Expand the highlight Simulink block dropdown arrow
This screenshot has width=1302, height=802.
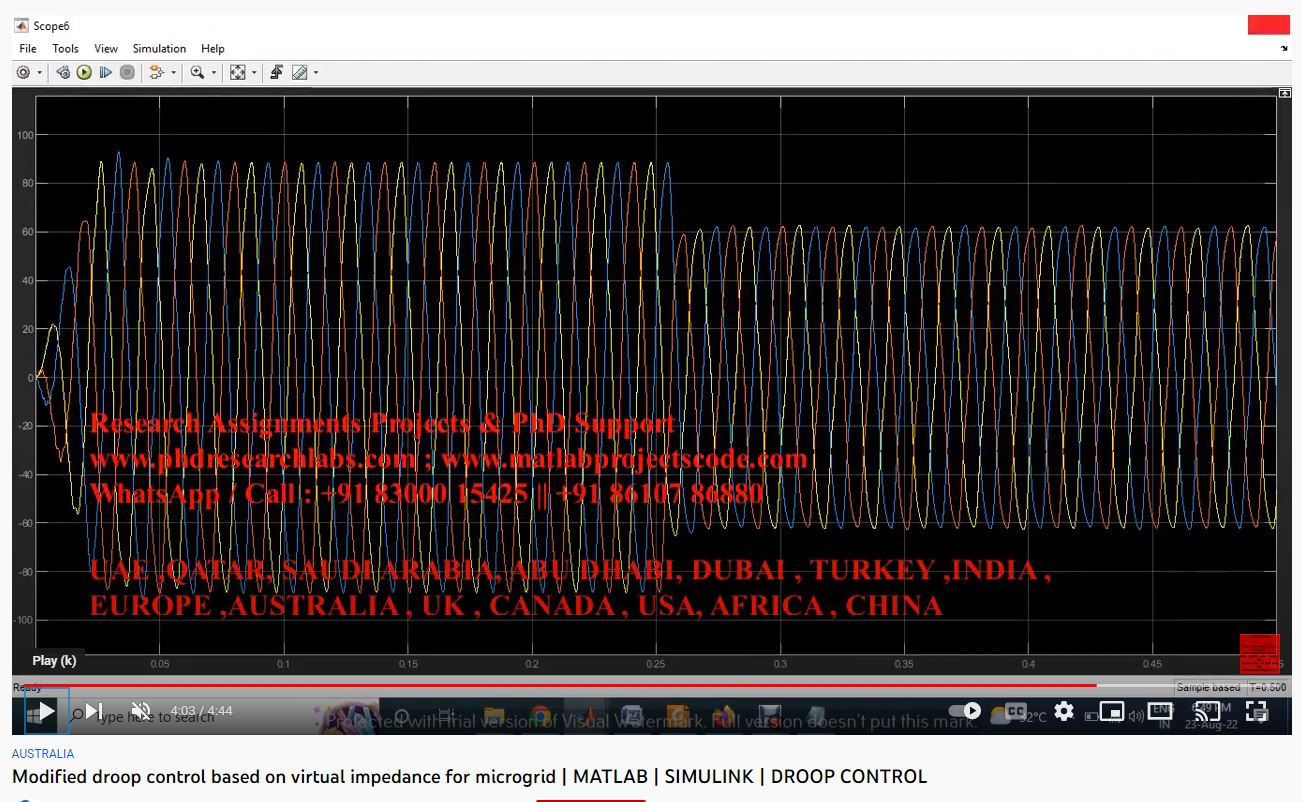(173, 73)
